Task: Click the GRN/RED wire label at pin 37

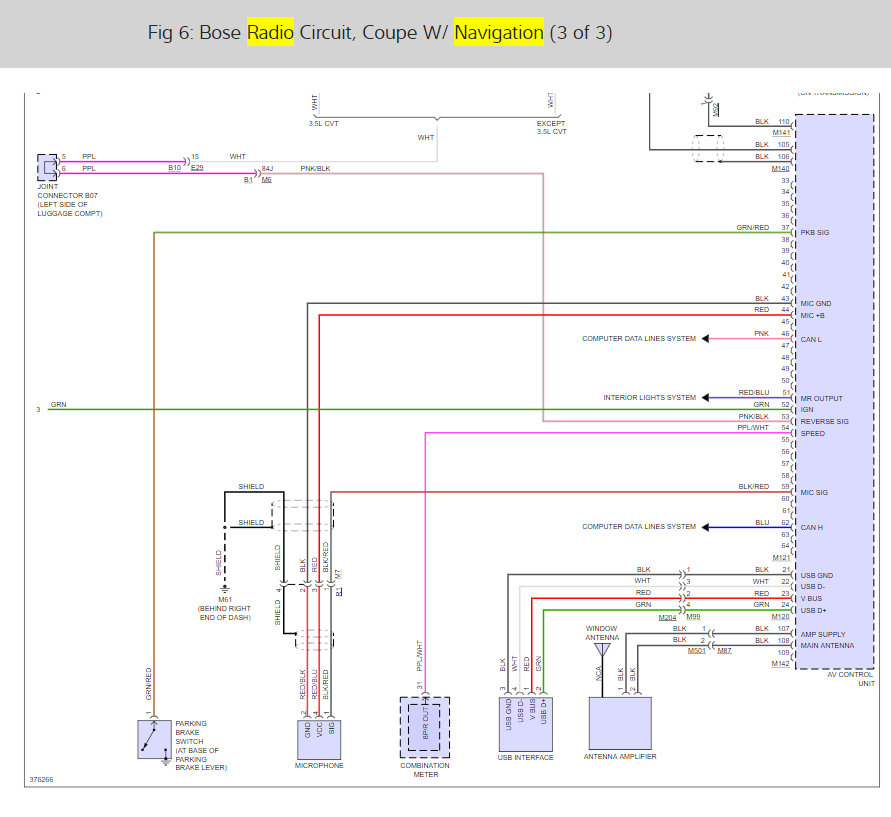Action: [752, 227]
